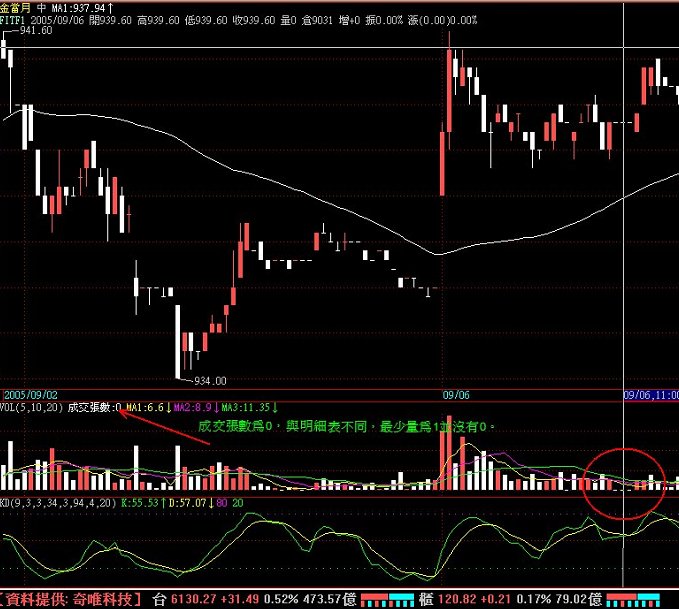This screenshot has height=609, width=679.
Task: Click the TAIEX up/down bar indicator icon
Action: tap(387, 600)
